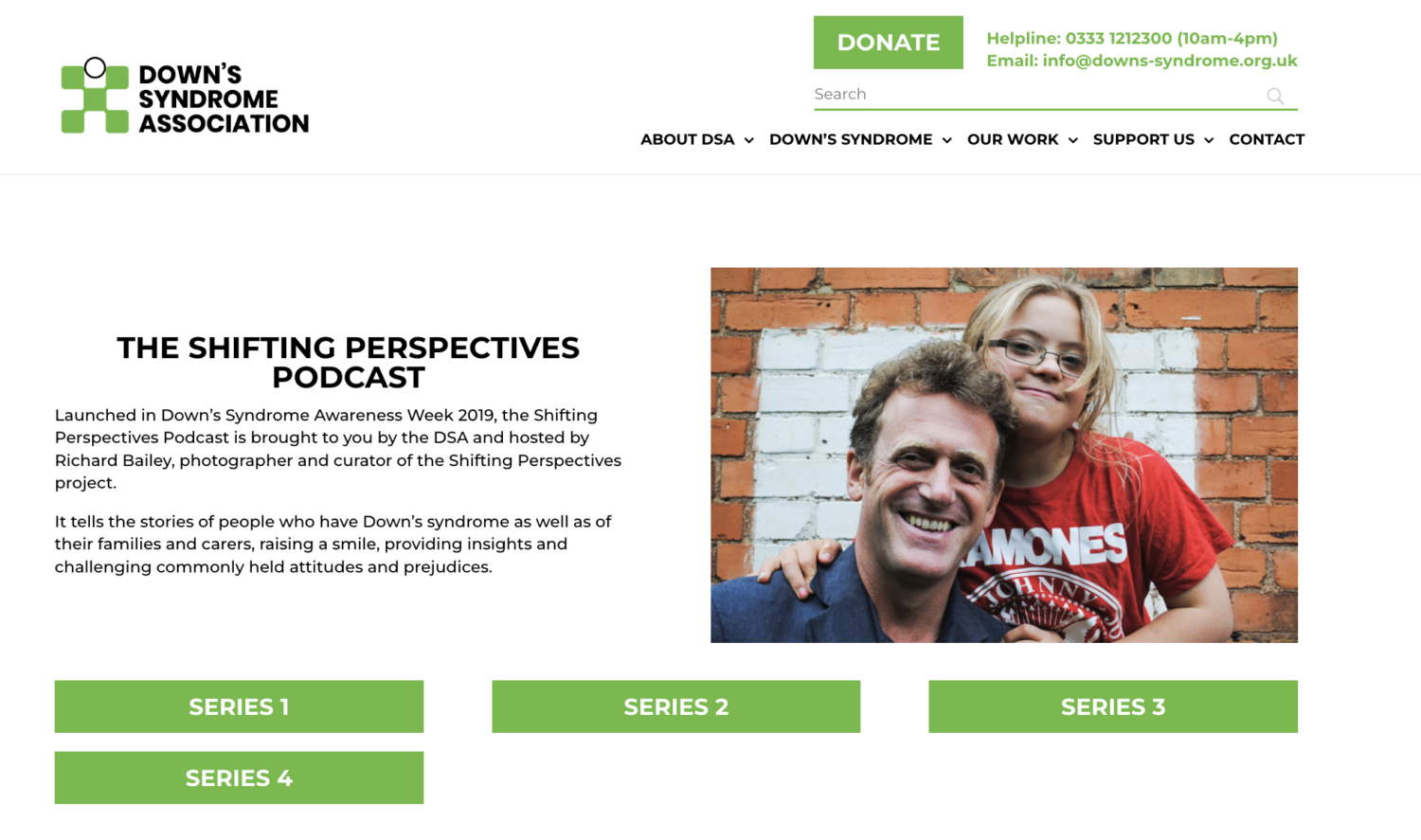Open Series 2 episodes
The height and width of the screenshot is (840, 1421).
point(676,706)
